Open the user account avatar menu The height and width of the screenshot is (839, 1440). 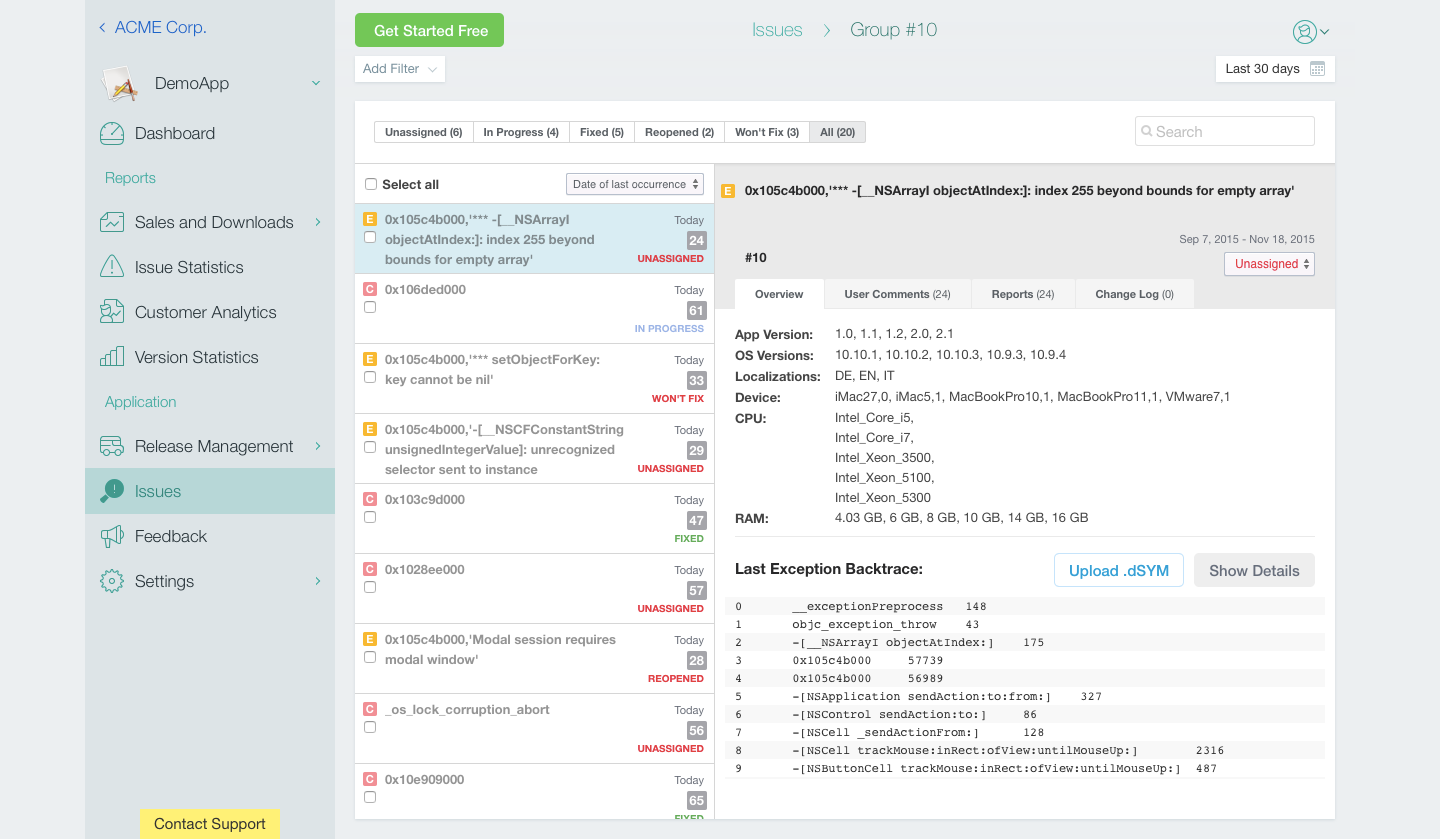pos(1310,32)
